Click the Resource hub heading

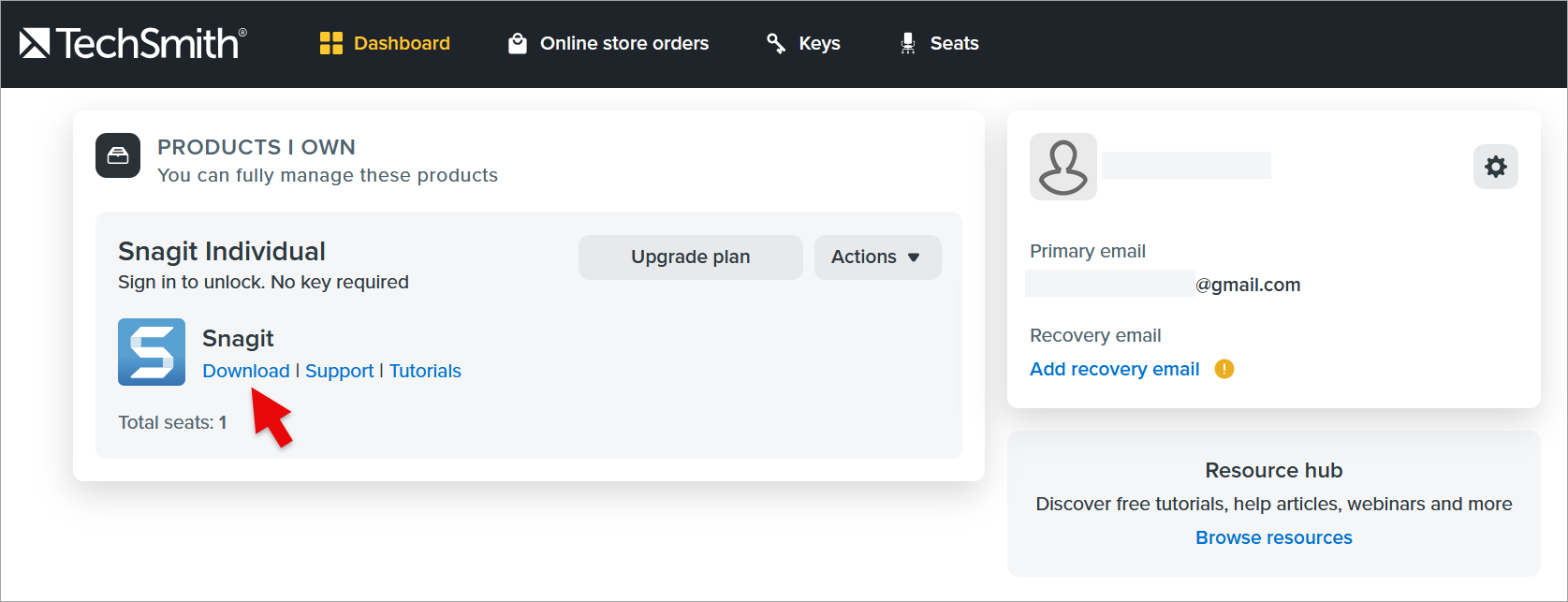coord(1274,470)
